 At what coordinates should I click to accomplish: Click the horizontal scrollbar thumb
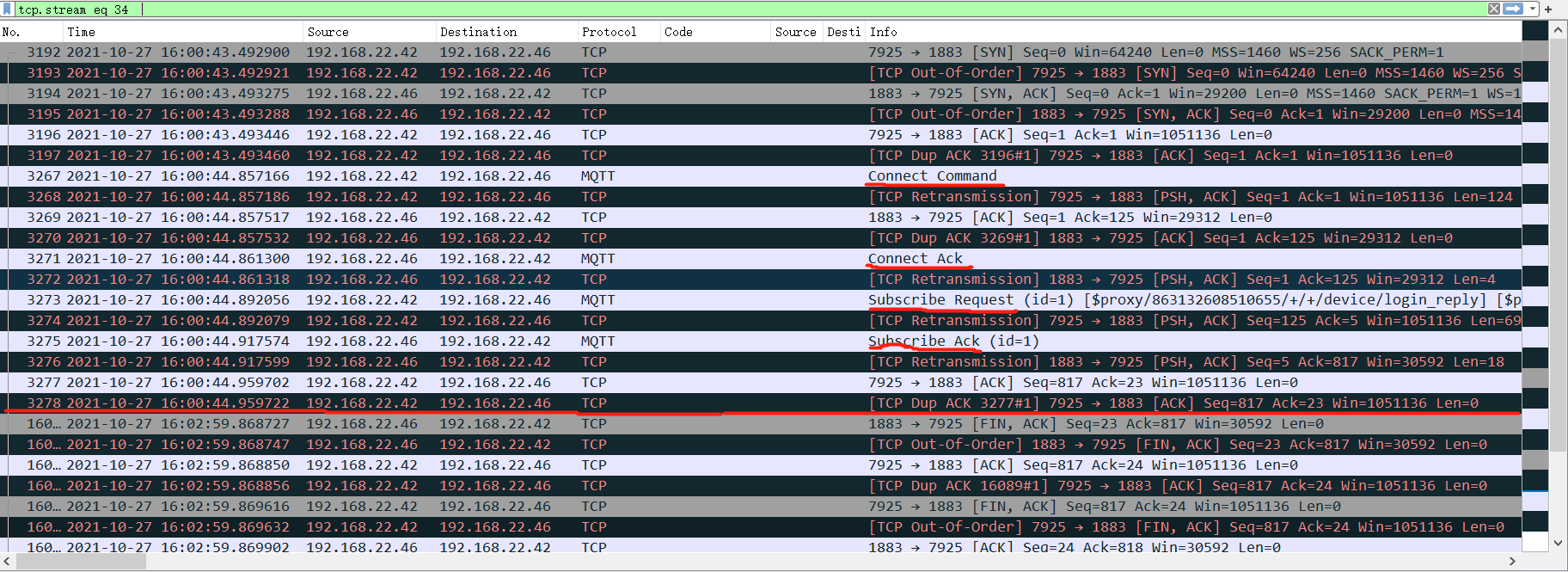click(x=82, y=562)
